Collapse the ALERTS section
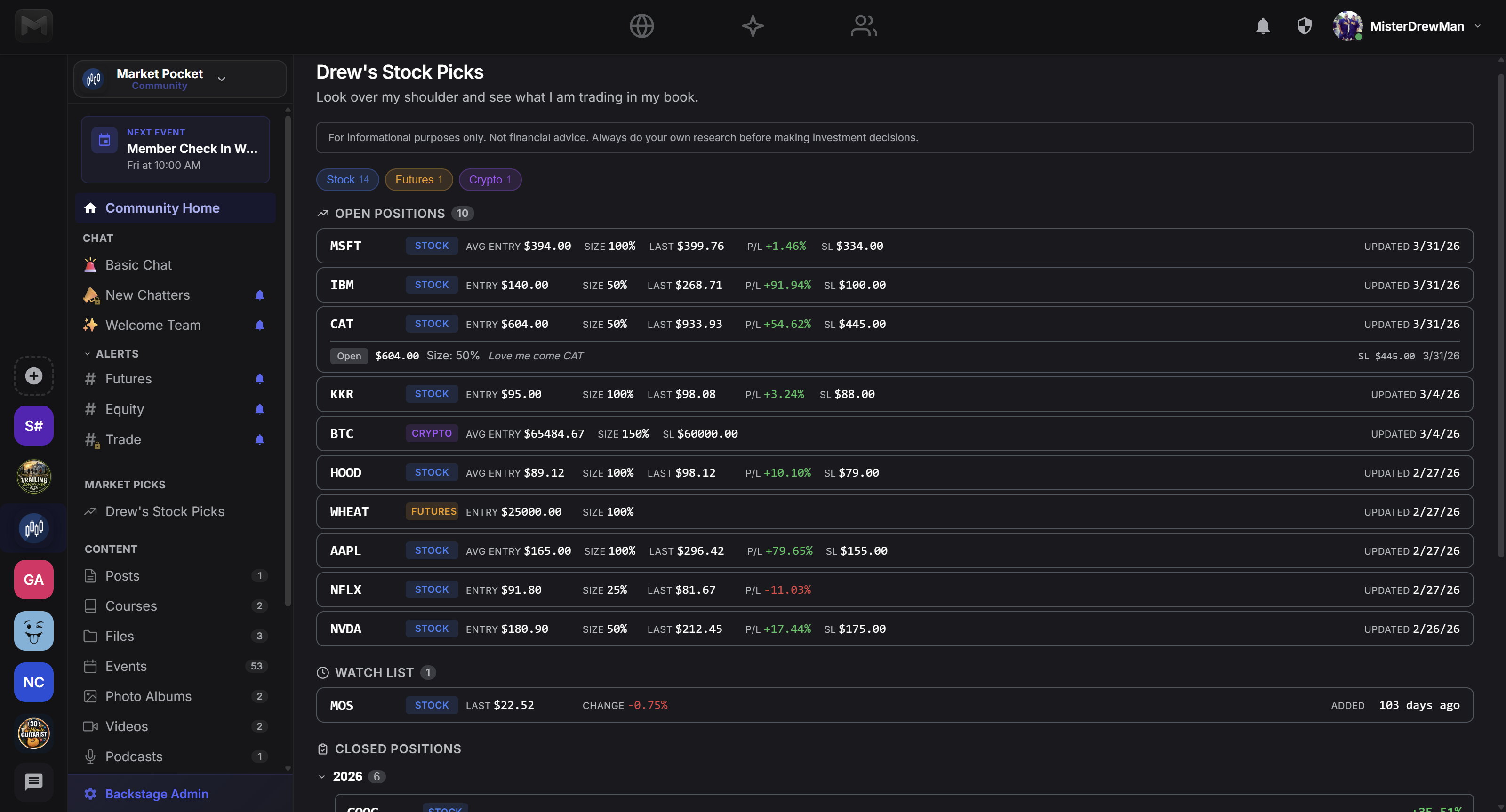The width and height of the screenshot is (1506, 812). [x=112, y=354]
